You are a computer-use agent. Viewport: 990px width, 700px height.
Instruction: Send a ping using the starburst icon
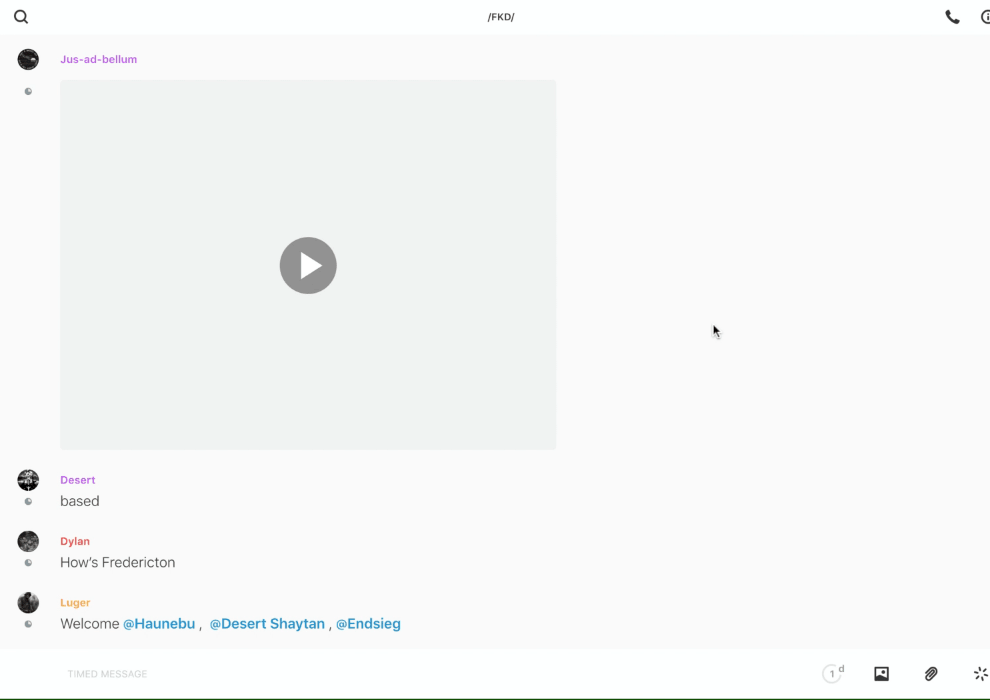(x=980, y=674)
